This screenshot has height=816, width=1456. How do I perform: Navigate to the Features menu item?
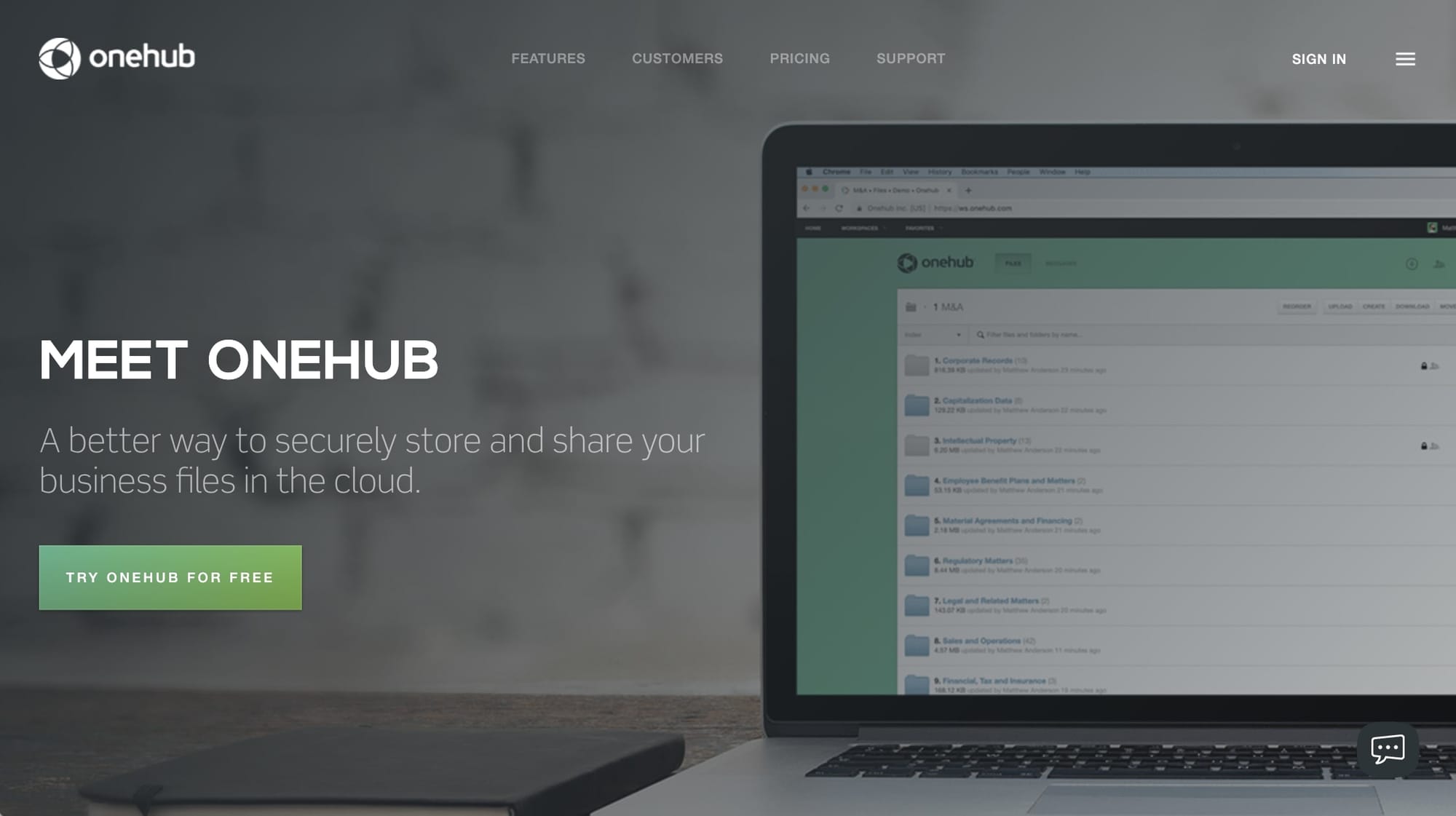click(x=548, y=58)
